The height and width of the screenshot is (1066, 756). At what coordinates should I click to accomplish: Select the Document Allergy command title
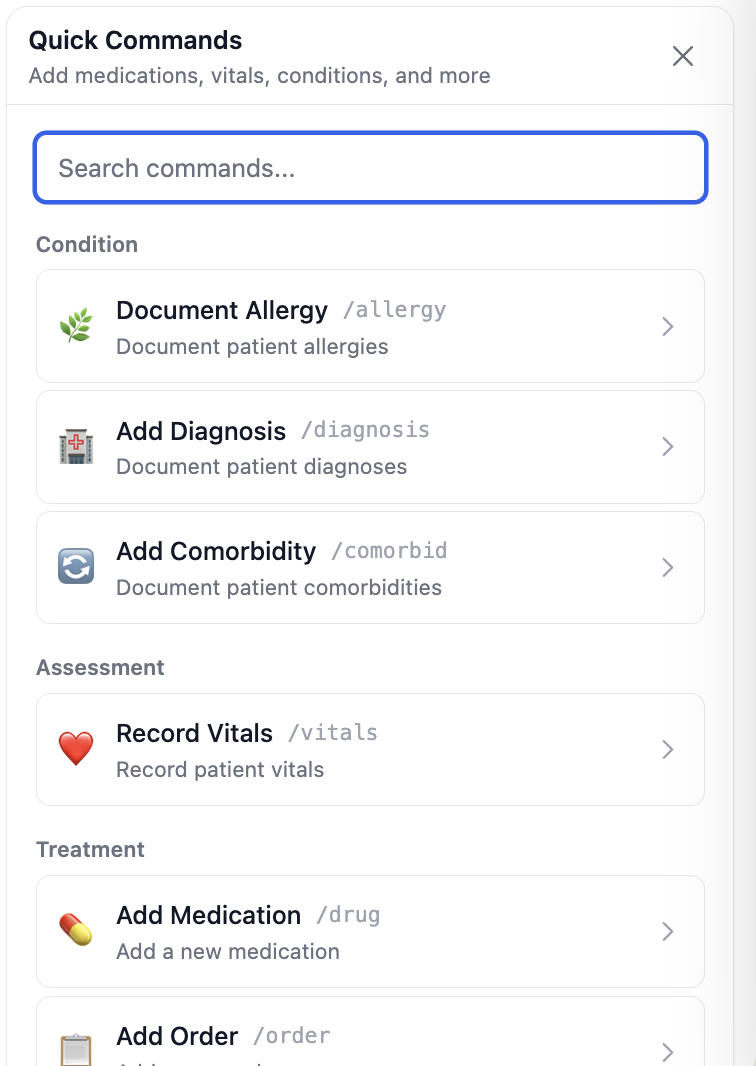pos(222,311)
